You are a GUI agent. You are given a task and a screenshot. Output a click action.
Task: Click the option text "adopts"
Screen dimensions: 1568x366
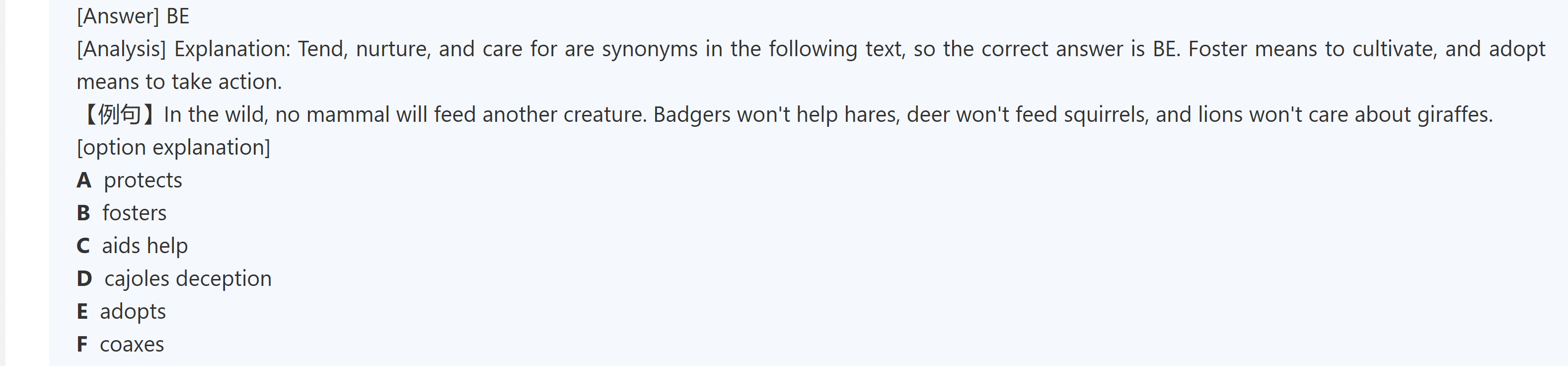pyautogui.click(x=133, y=312)
